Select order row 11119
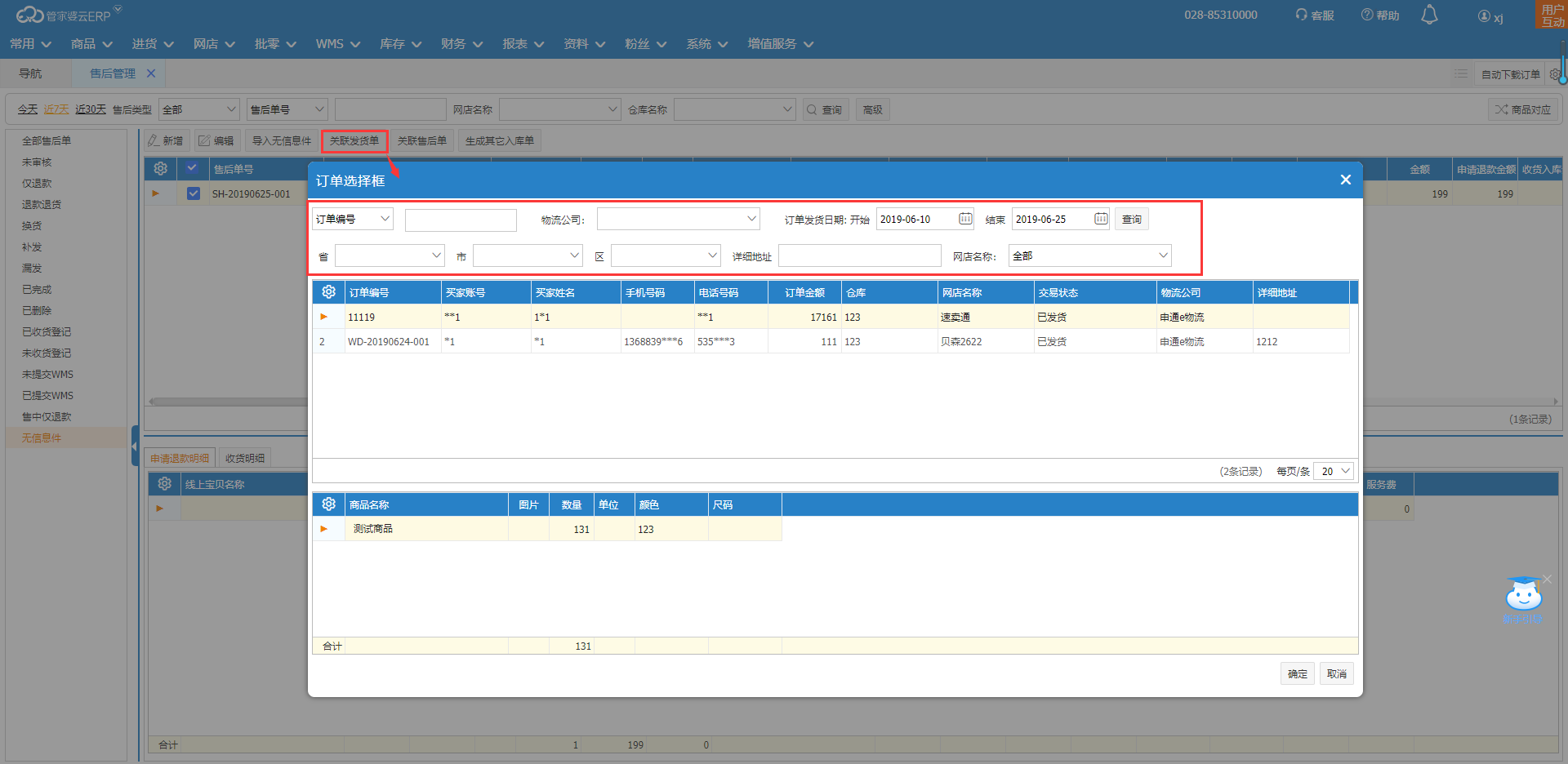The height and width of the screenshot is (764, 1568). 831,317
